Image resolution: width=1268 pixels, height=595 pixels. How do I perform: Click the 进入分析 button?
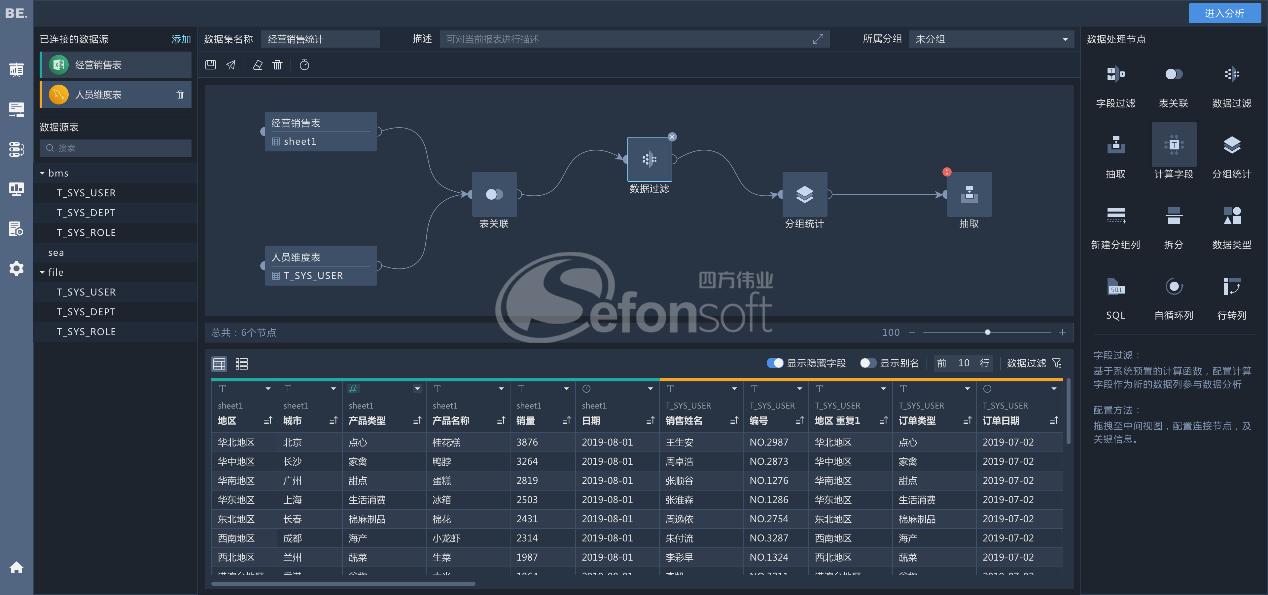click(x=1224, y=13)
